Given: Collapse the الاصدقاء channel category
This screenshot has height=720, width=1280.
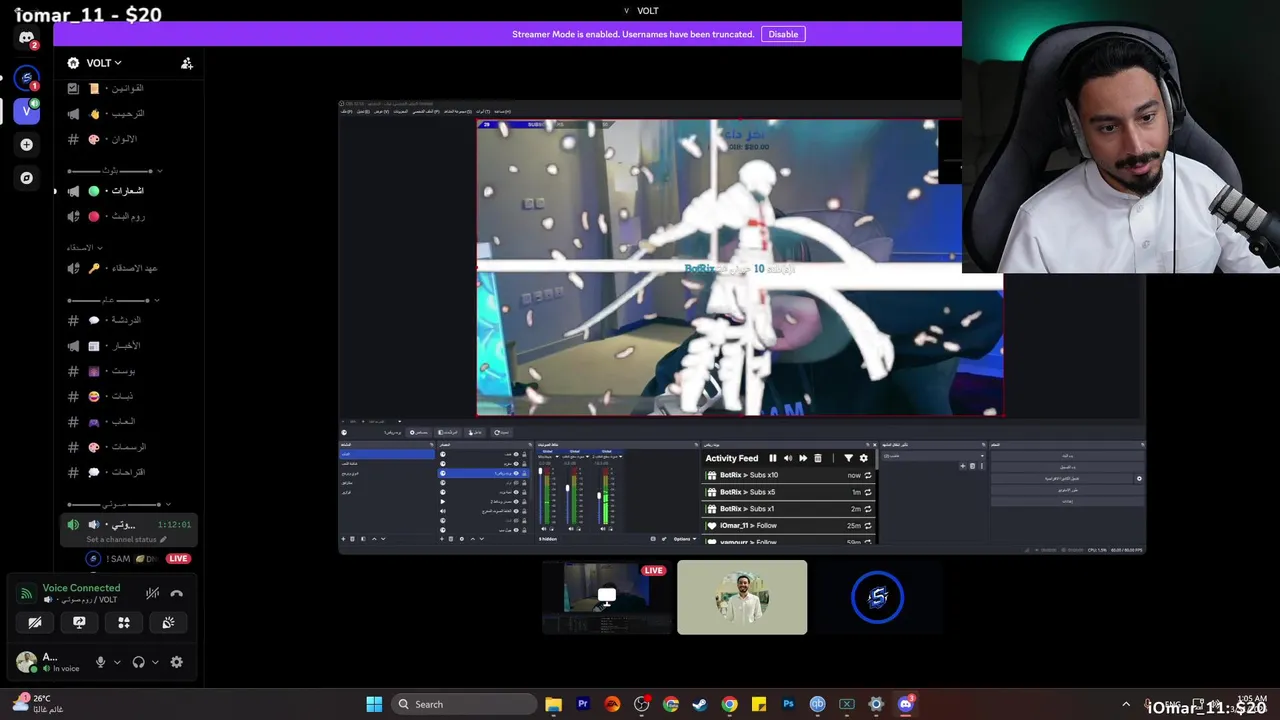Looking at the screenshot, I should 84,247.
